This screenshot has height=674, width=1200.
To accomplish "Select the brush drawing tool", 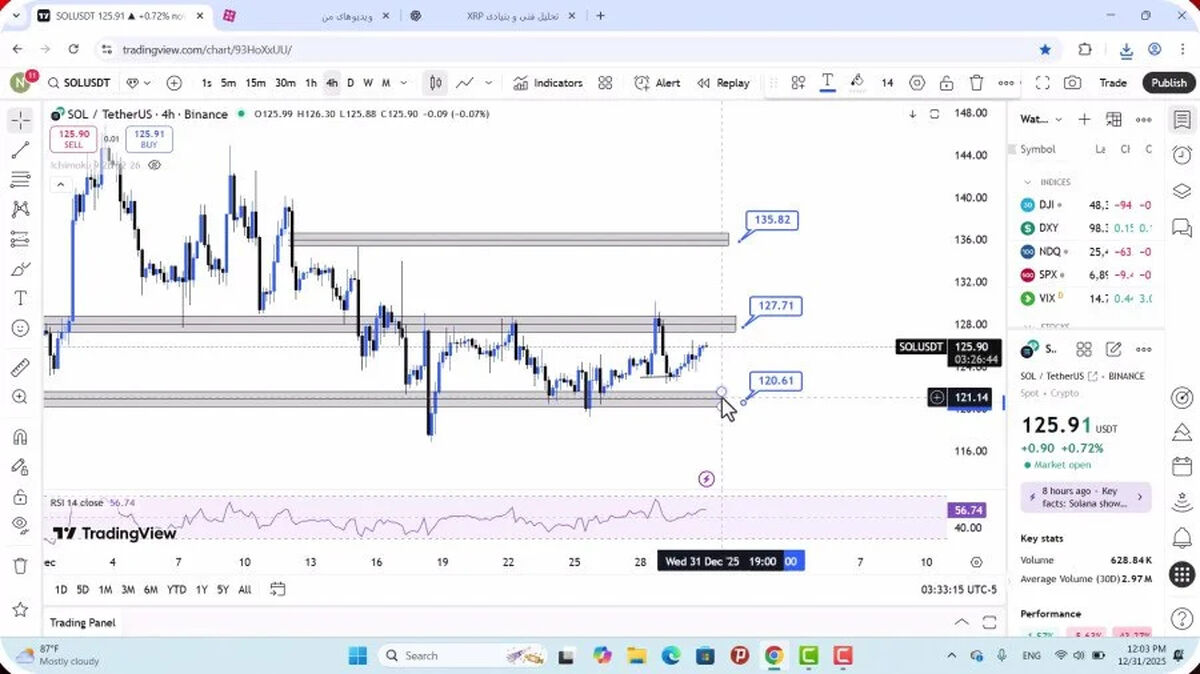I will (20, 269).
